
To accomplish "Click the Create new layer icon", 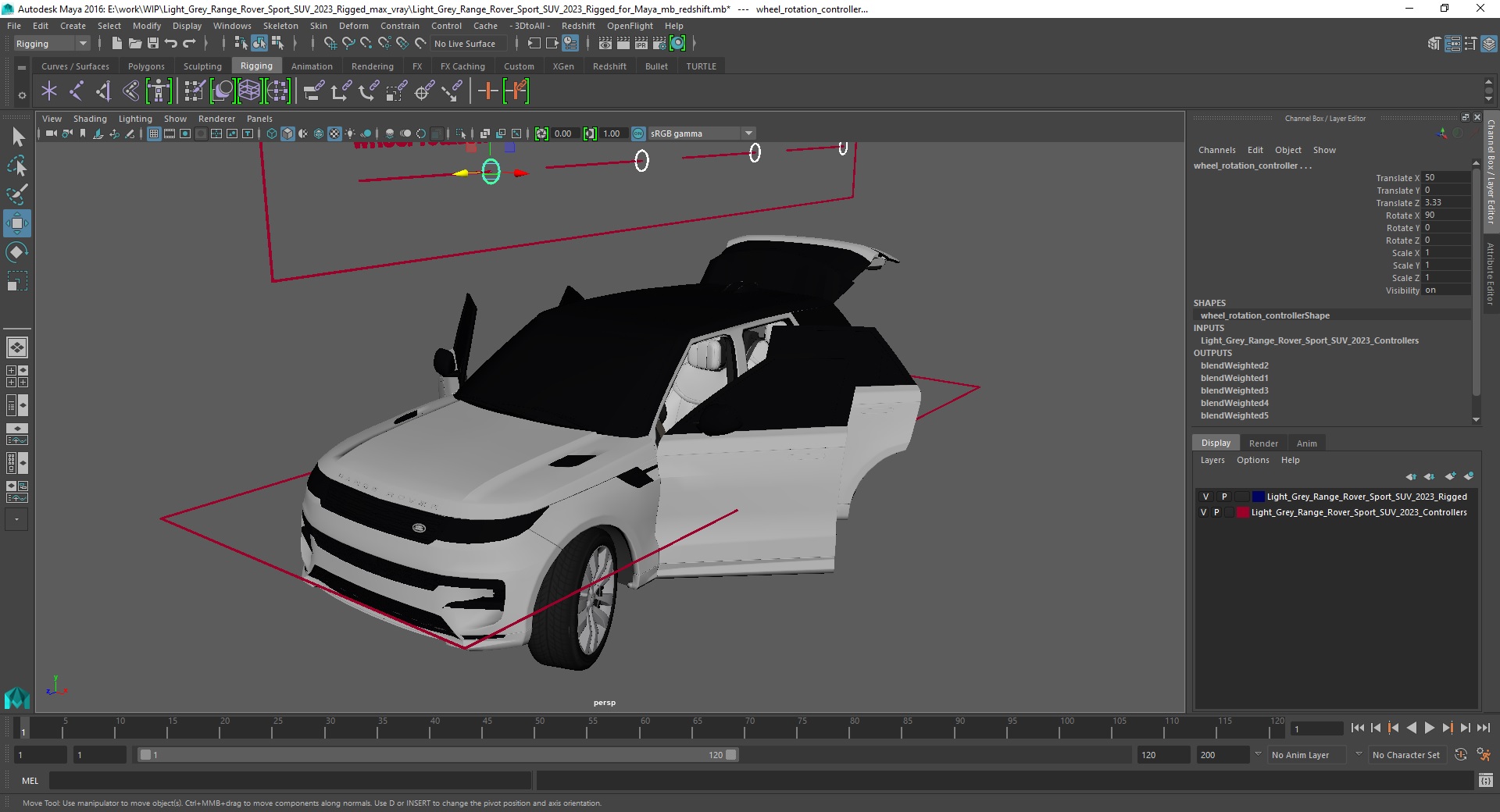I will [x=1451, y=476].
